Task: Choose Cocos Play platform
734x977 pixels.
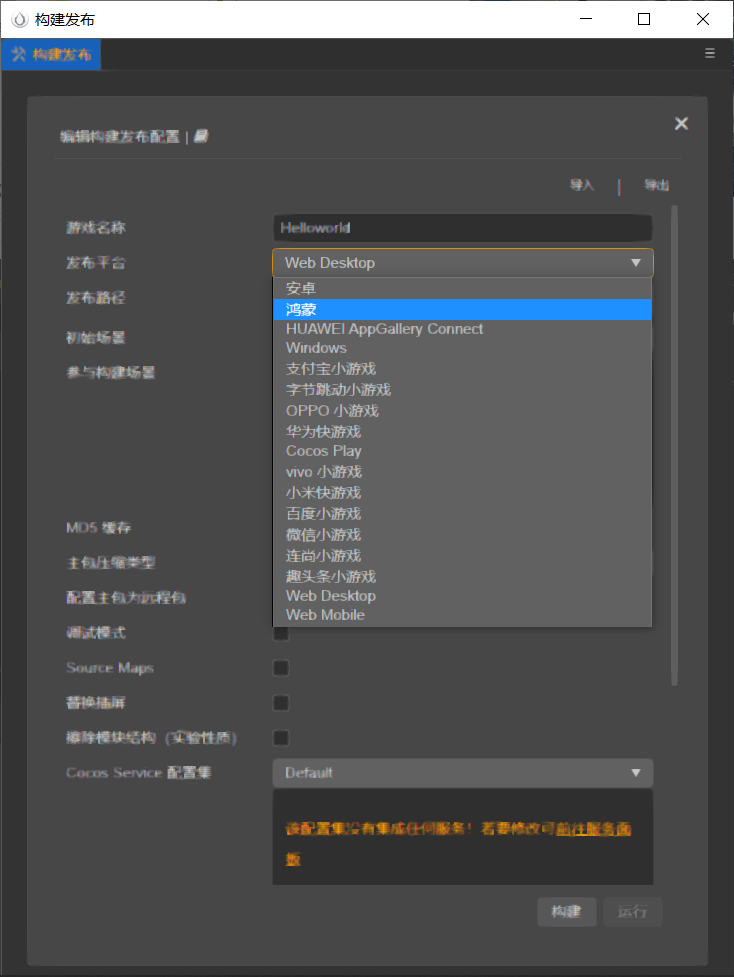Action: coord(462,451)
